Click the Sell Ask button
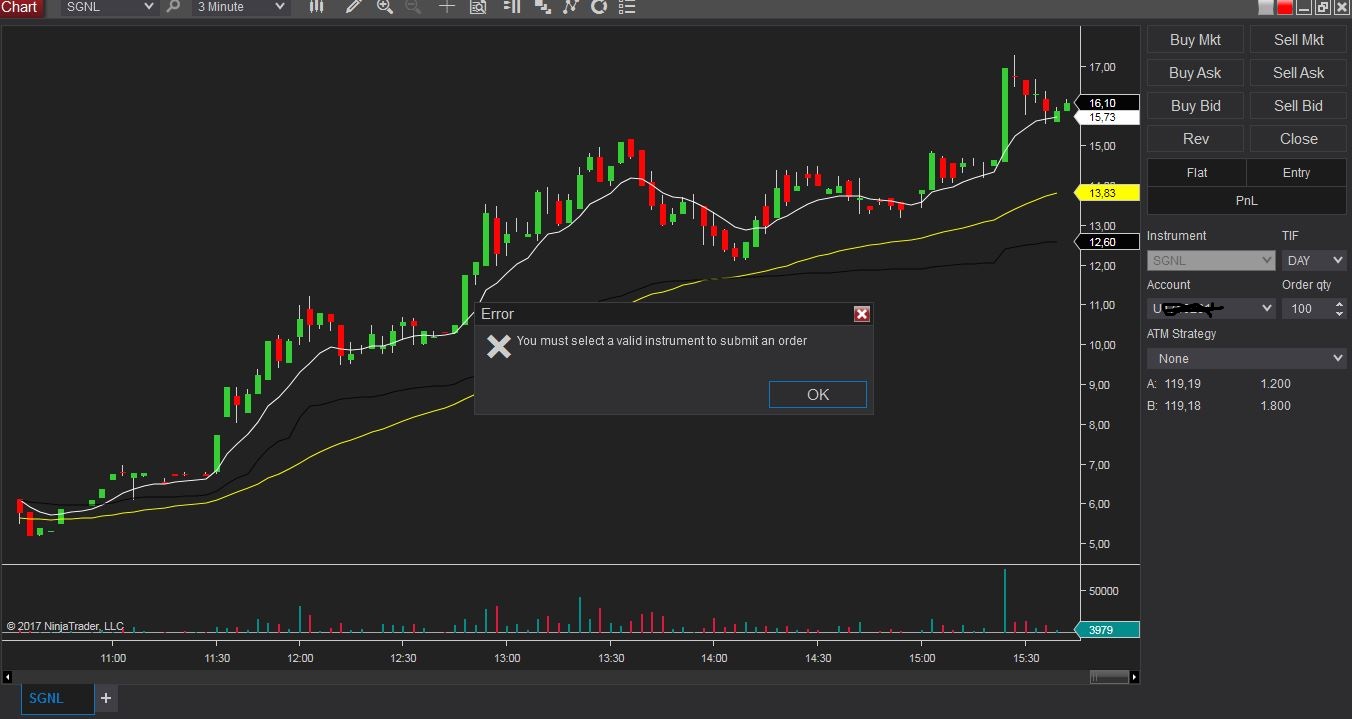The image size is (1352, 719). tap(1298, 73)
